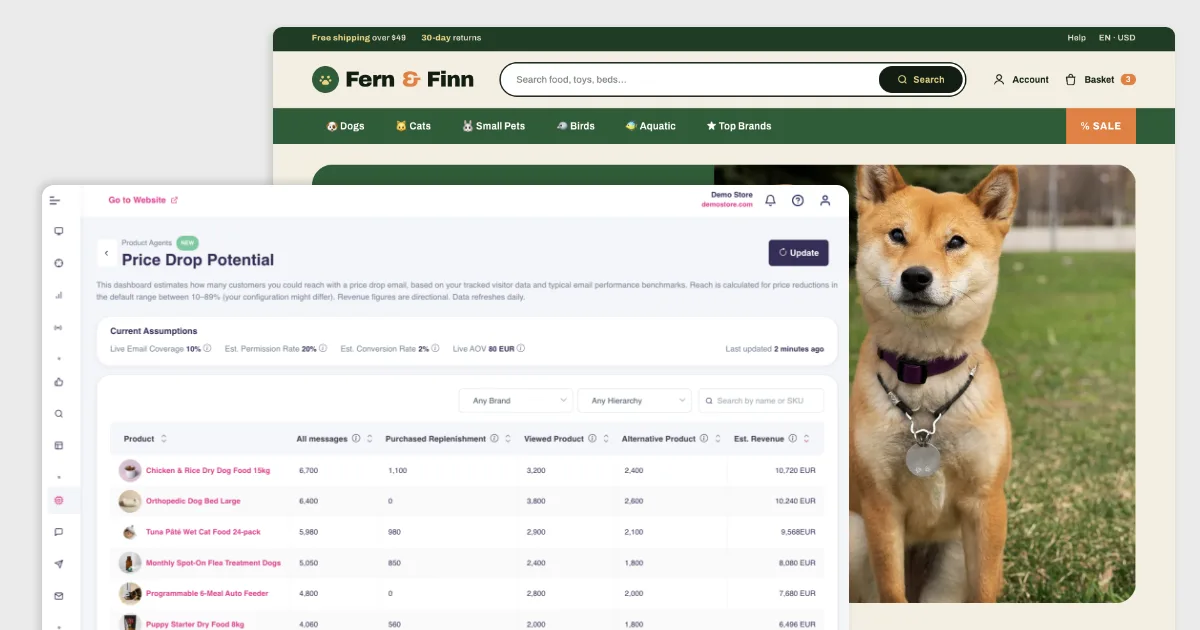The image size is (1200, 630).
Task: Show info for All messages column
Action: tap(356, 439)
